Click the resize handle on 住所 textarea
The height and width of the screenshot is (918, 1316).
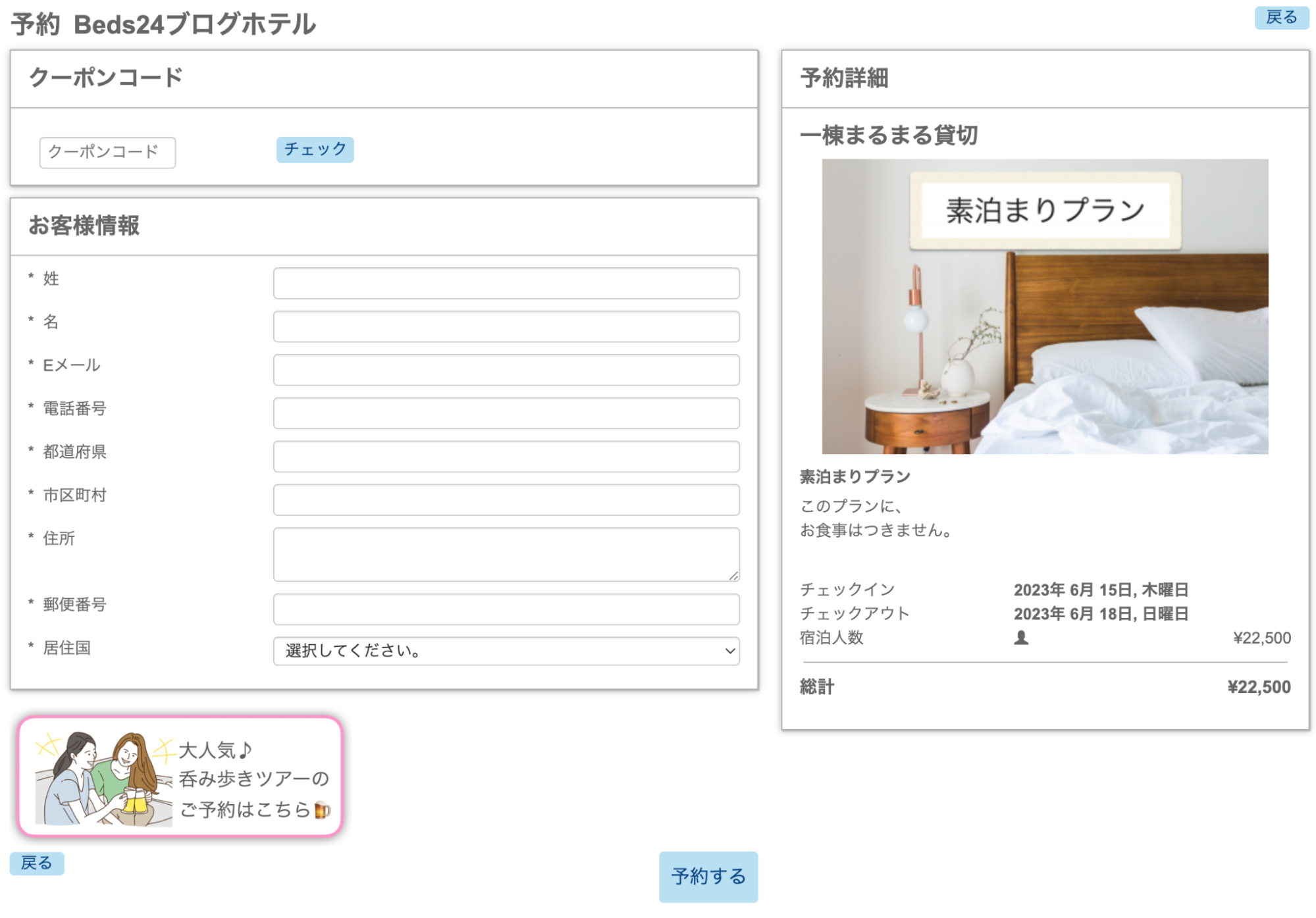(x=733, y=576)
